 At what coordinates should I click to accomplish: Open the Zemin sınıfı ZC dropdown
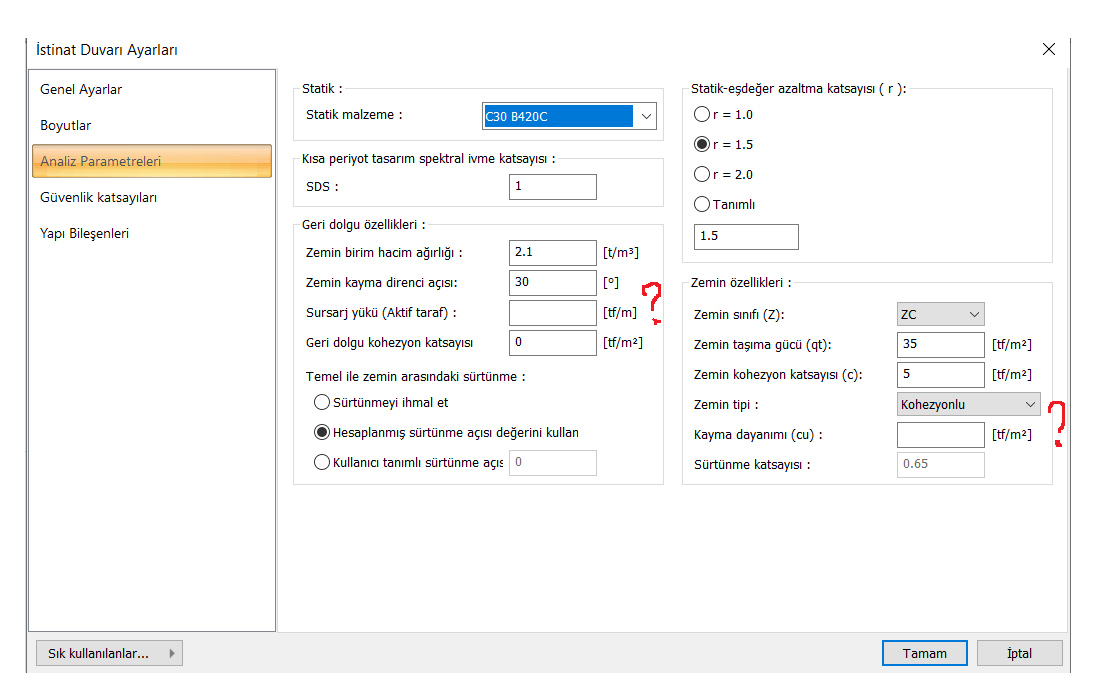pos(940,314)
